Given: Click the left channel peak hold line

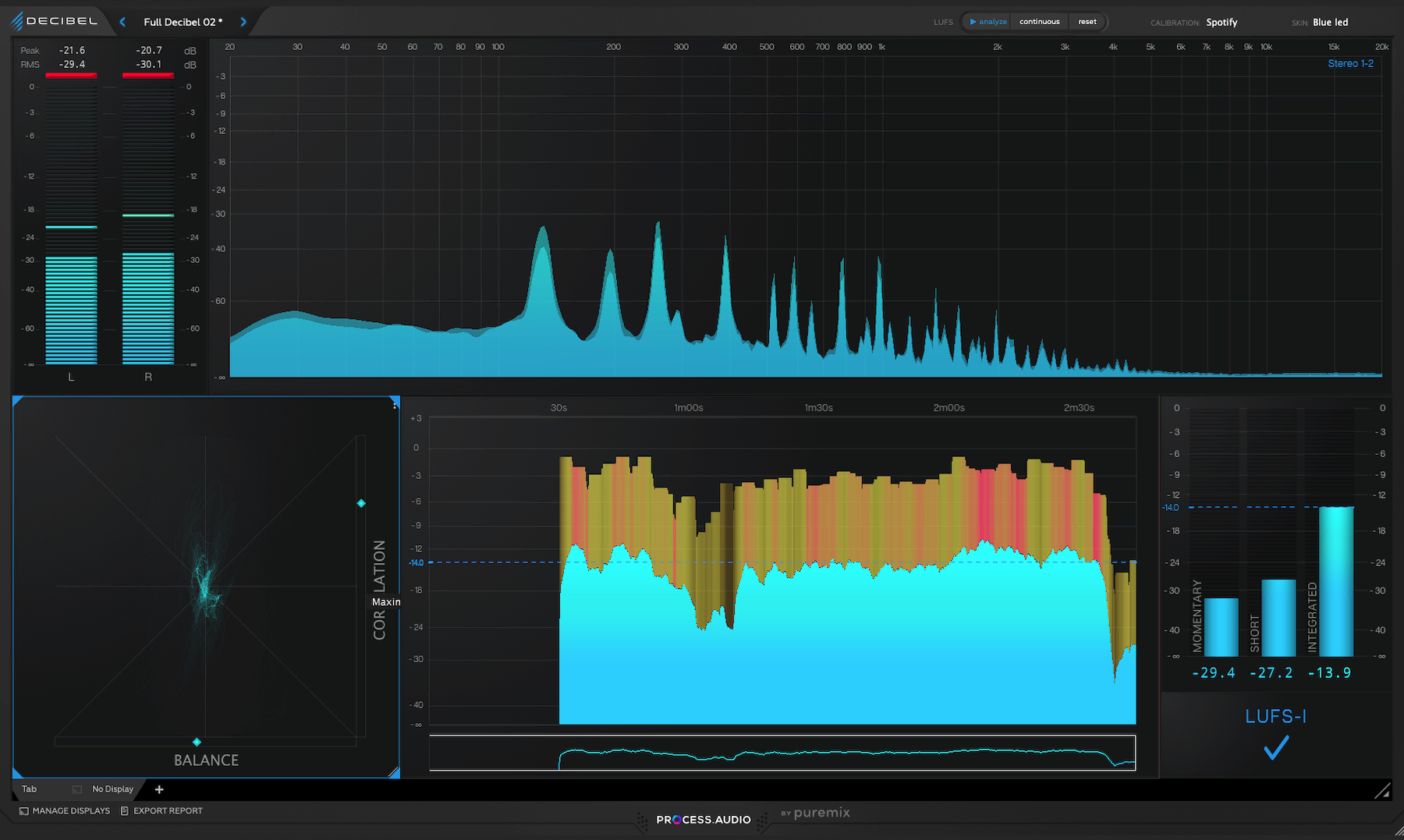Looking at the screenshot, I should (x=71, y=227).
